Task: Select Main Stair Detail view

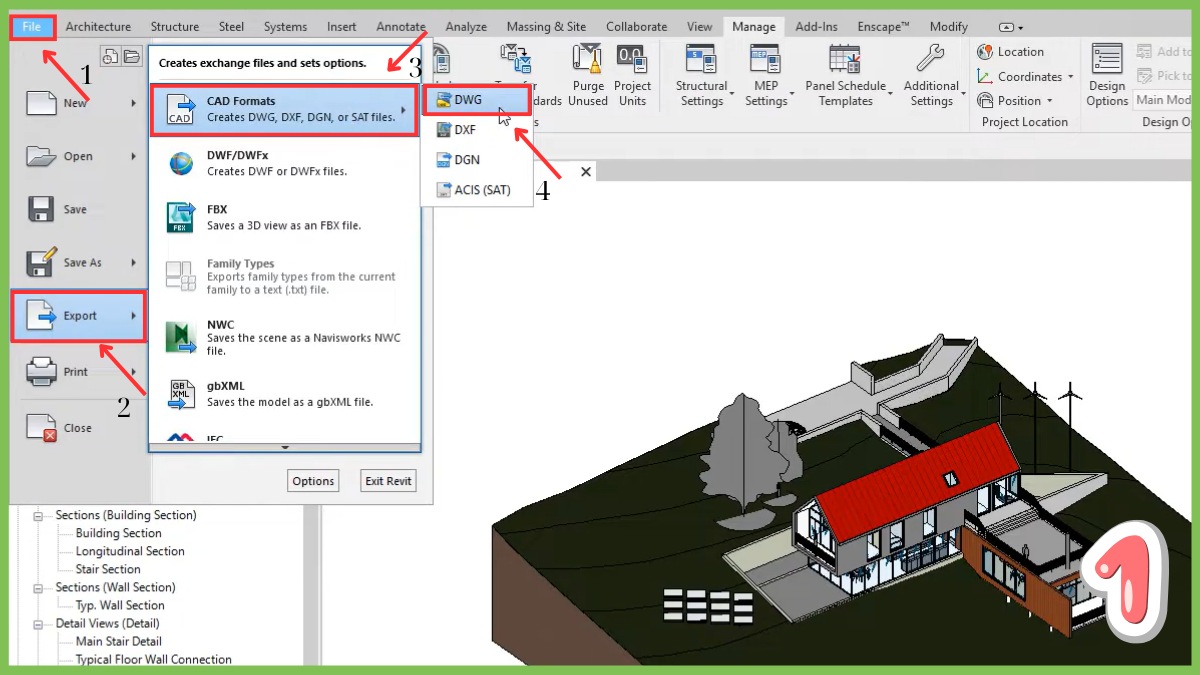Action: [118, 642]
